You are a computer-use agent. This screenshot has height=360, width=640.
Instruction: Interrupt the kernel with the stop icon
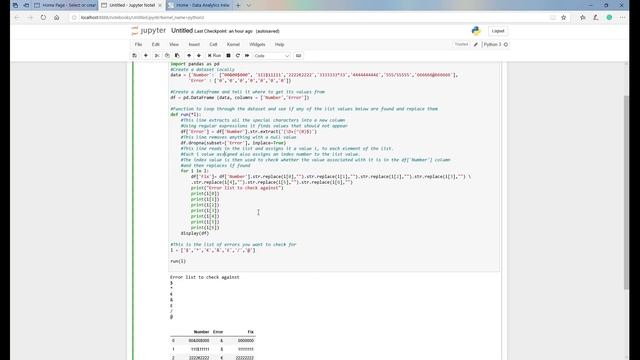click(x=229, y=56)
